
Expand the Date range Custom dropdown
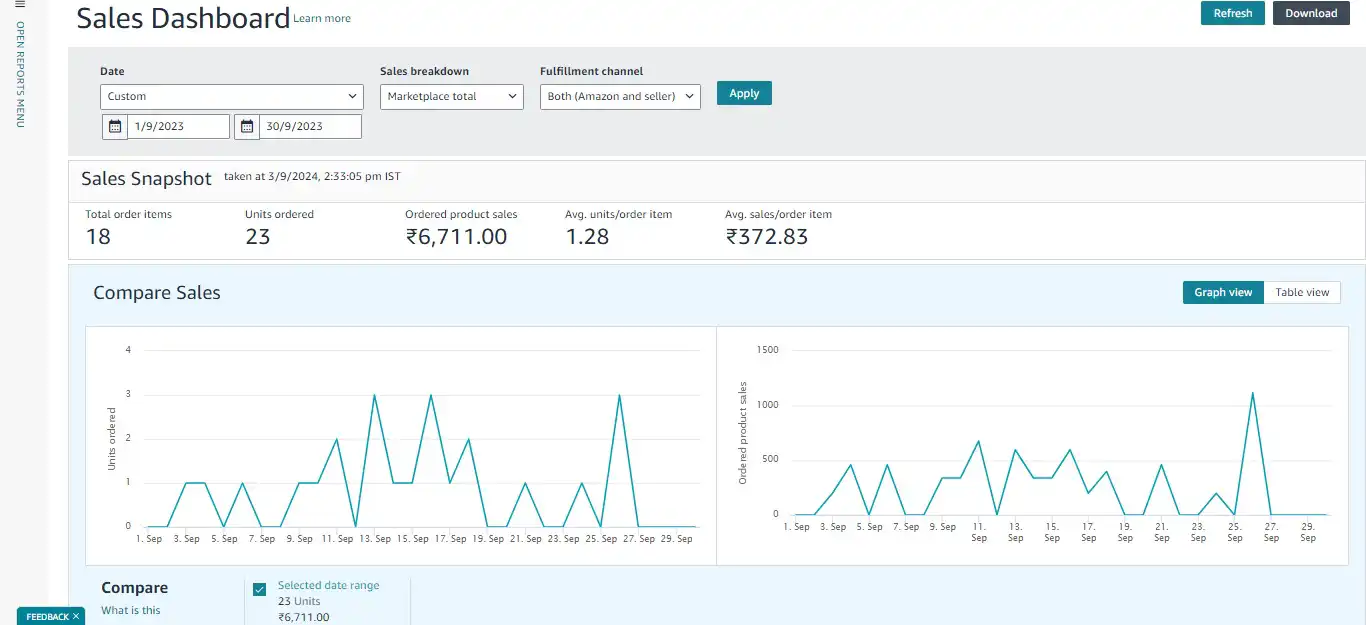coord(232,96)
